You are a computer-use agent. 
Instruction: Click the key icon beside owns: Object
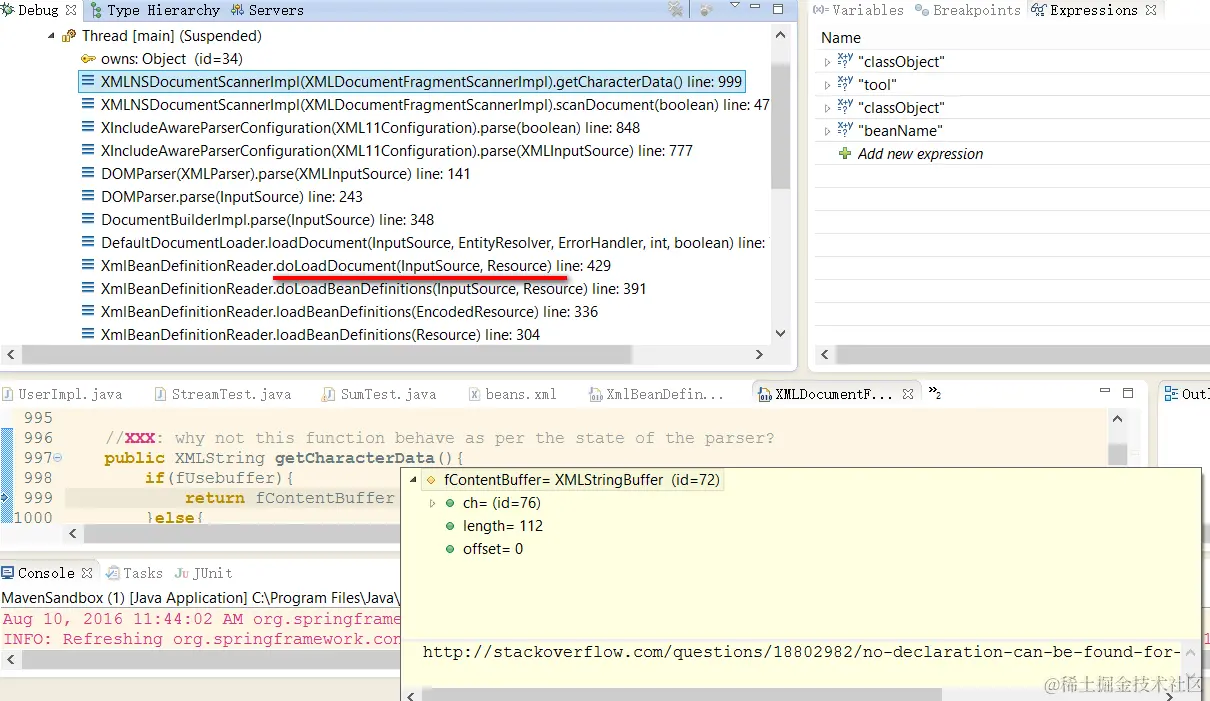pyautogui.click(x=89, y=59)
